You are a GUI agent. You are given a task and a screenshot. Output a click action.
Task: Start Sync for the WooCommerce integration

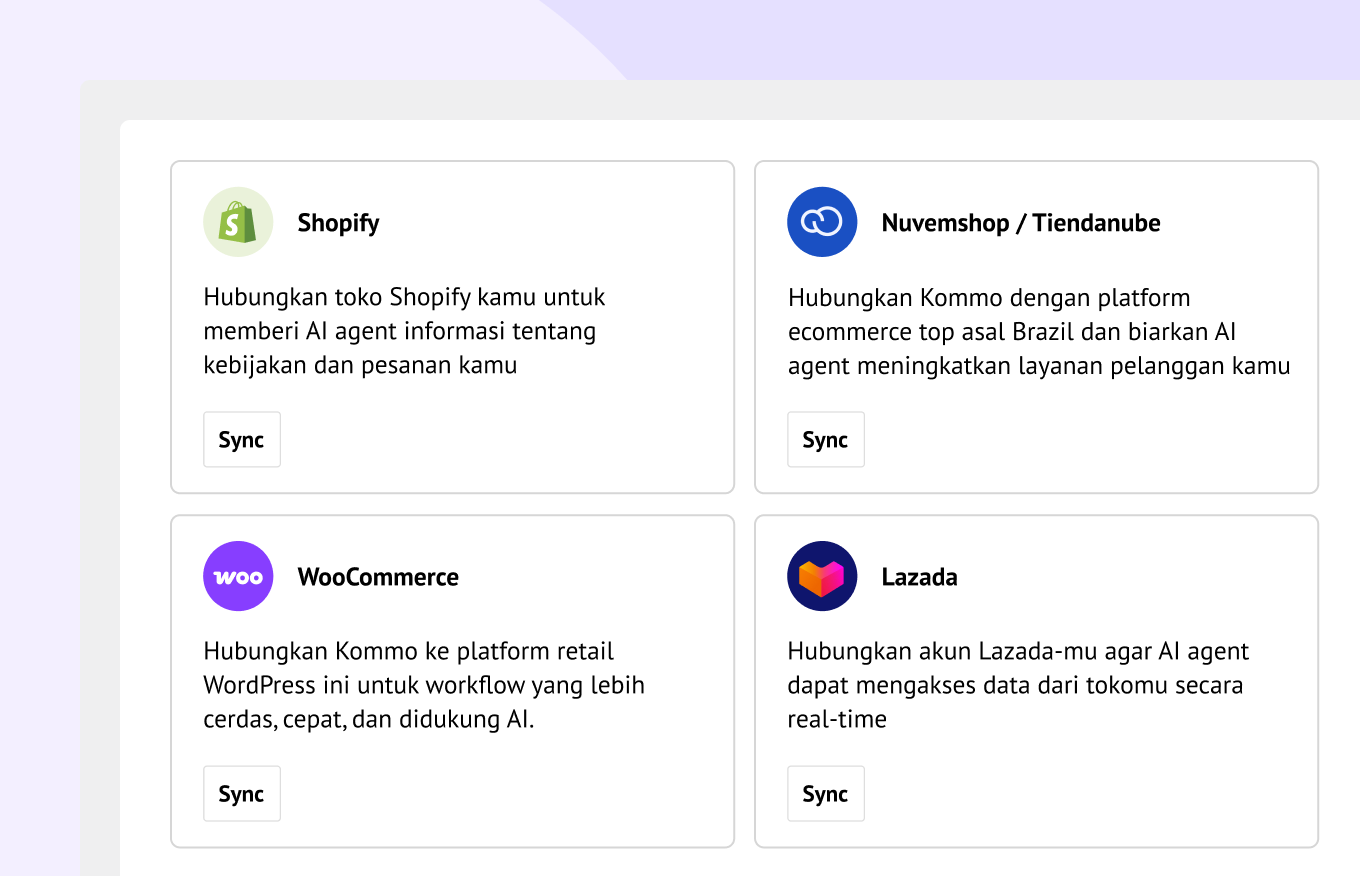pos(242,793)
